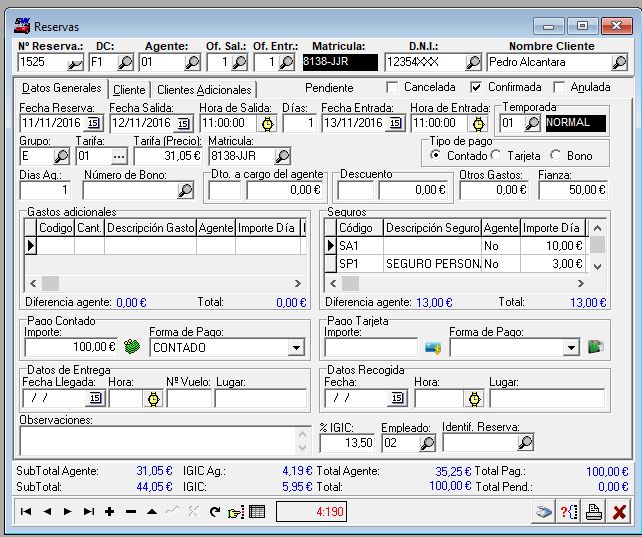Open the Hora de Entrada clock picker

pos(478,123)
